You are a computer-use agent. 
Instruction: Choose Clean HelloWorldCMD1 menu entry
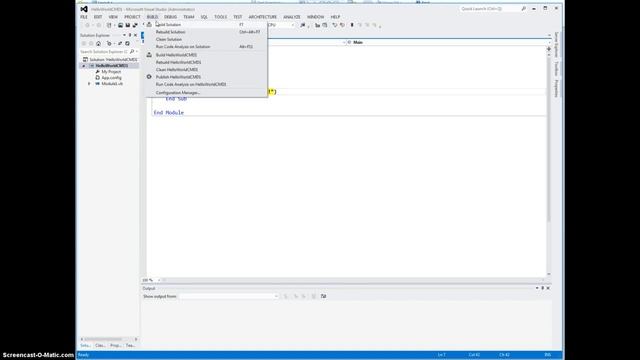point(206,69)
